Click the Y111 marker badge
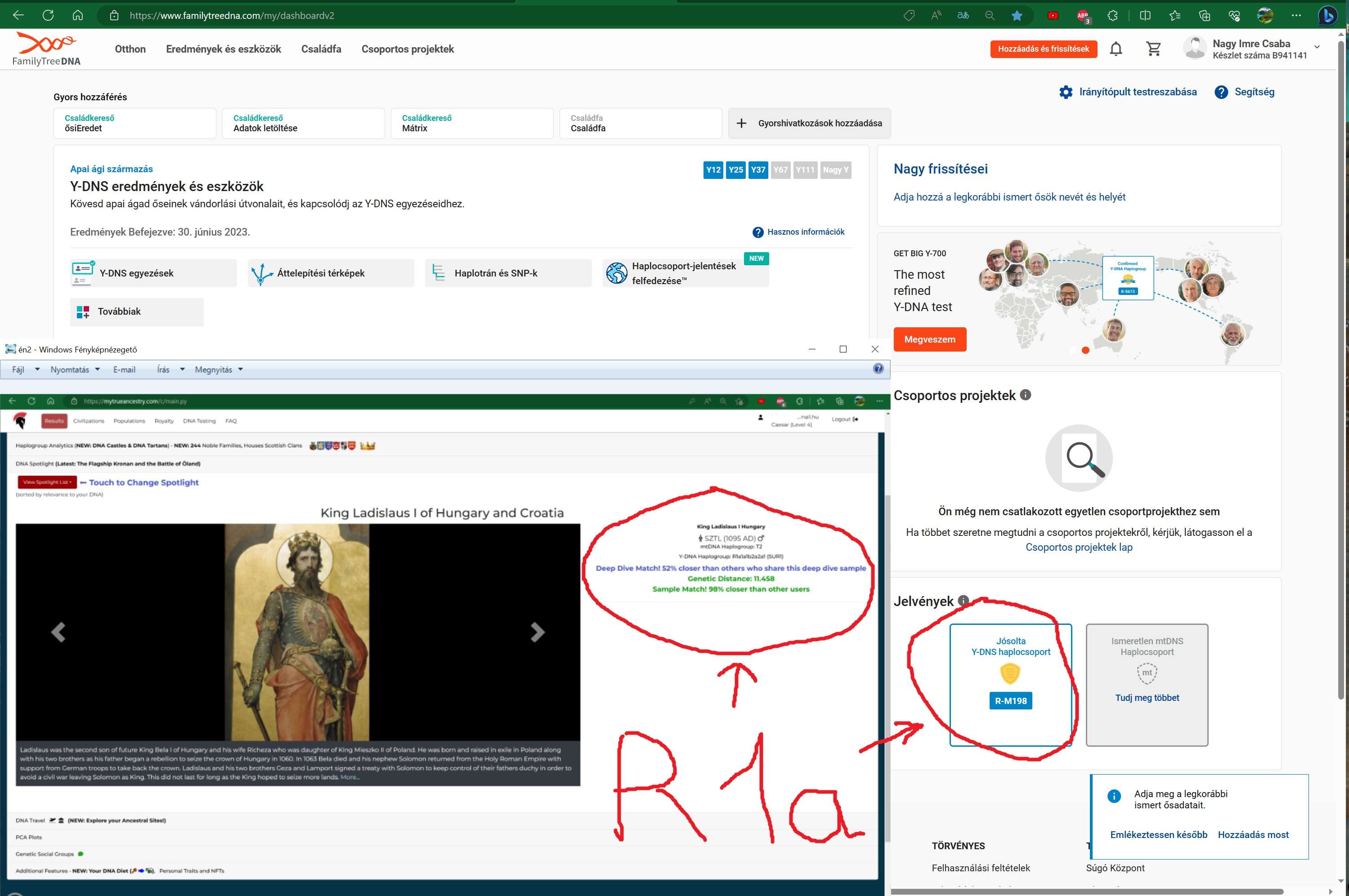Screen dimensions: 1349x896 pos(805,170)
